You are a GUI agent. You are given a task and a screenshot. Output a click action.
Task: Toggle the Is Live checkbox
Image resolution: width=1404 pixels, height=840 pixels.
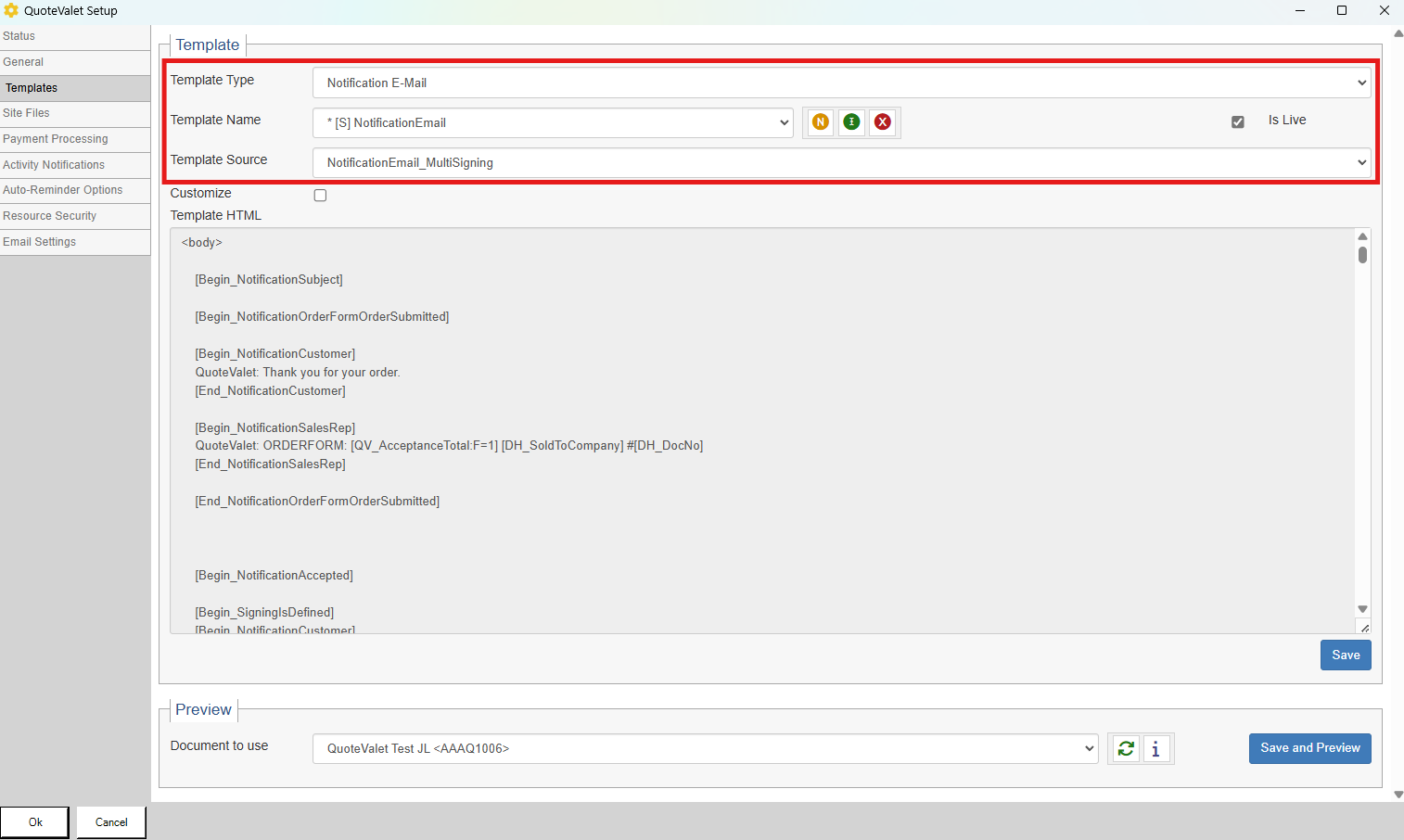[x=1237, y=121]
